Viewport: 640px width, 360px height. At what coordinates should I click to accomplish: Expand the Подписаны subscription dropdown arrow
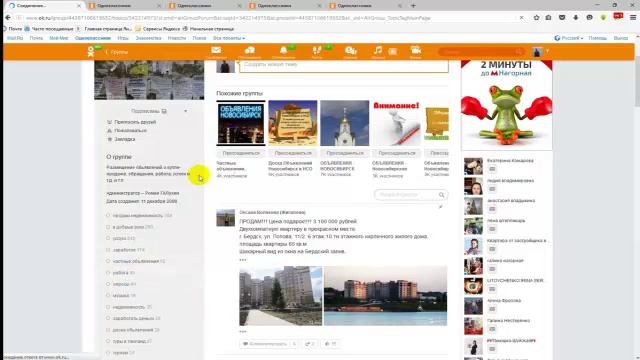point(185,111)
